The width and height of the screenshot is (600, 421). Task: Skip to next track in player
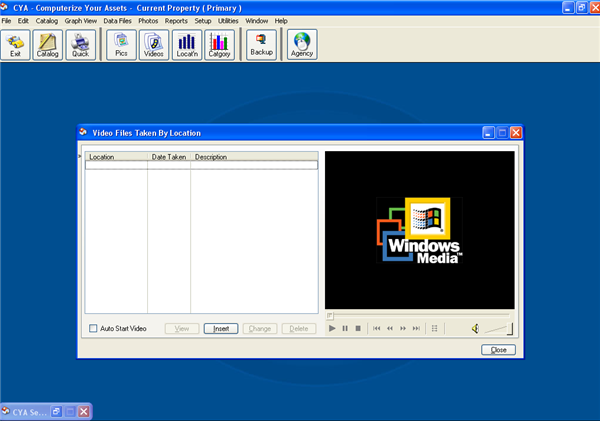[416, 328]
